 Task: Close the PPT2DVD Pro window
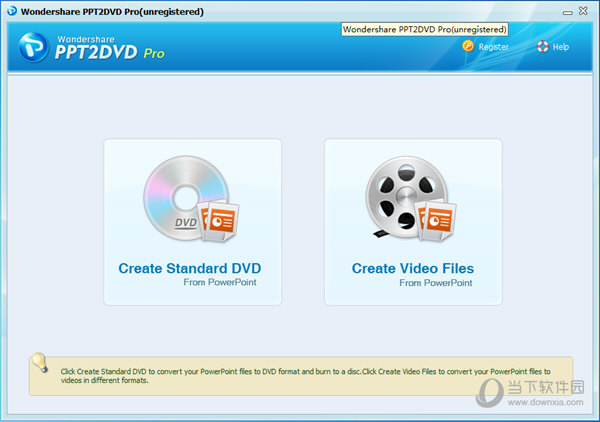click(583, 11)
